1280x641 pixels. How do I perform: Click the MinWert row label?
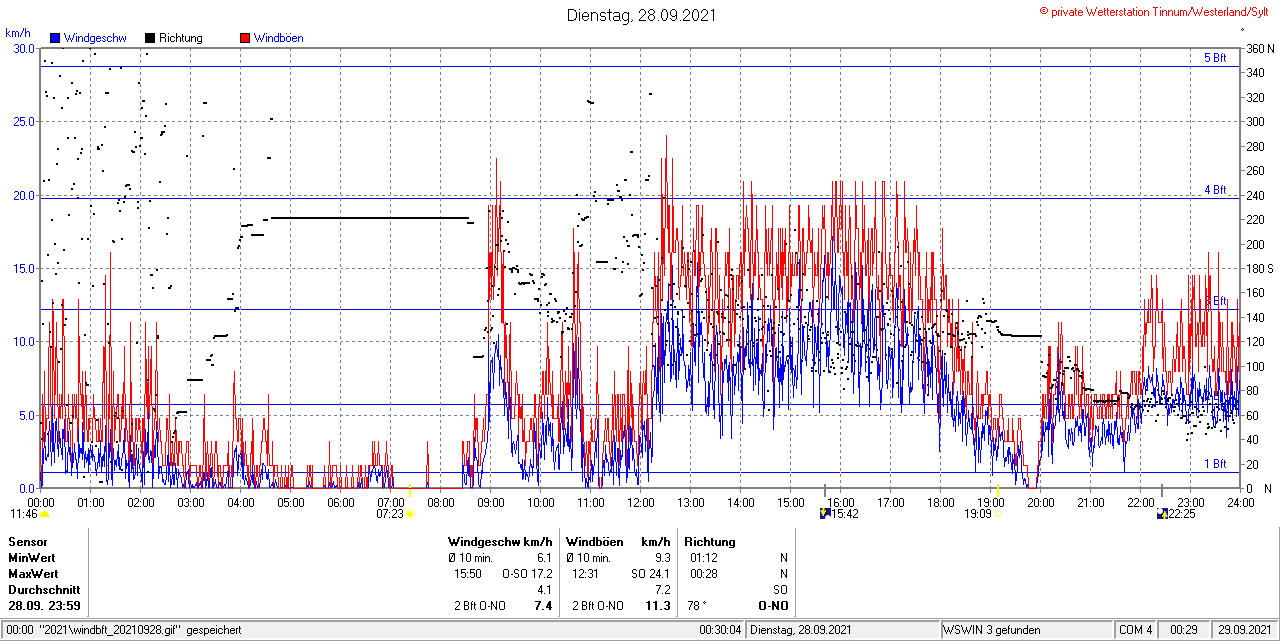[32, 558]
